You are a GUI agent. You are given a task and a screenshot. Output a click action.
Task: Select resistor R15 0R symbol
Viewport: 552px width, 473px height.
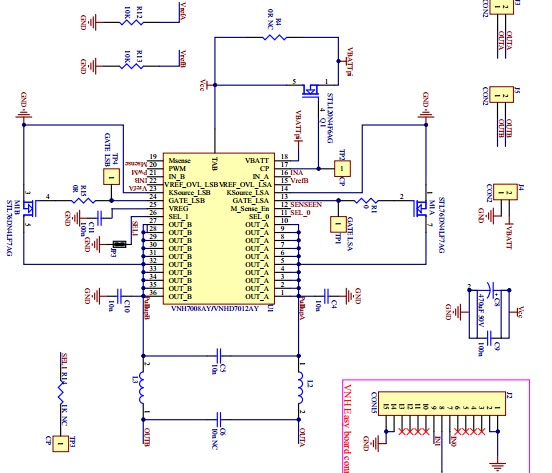(x=83, y=201)
